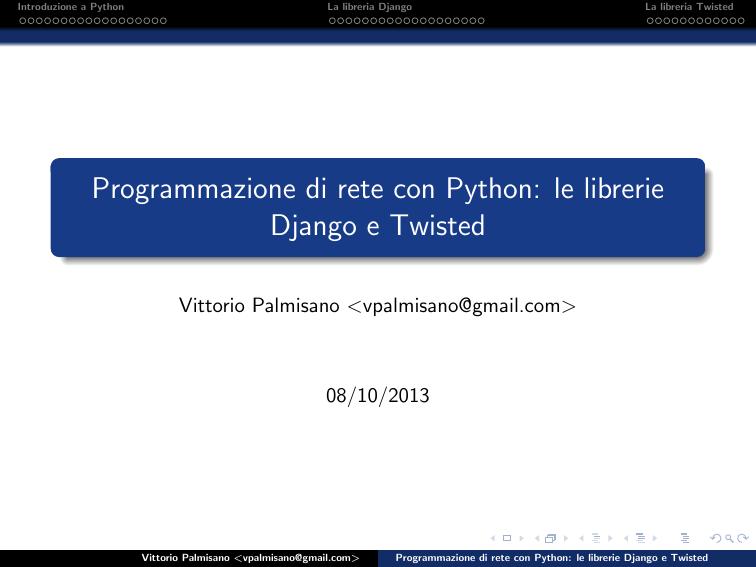Click last slide dot under La libreria Django

[481, 21]
